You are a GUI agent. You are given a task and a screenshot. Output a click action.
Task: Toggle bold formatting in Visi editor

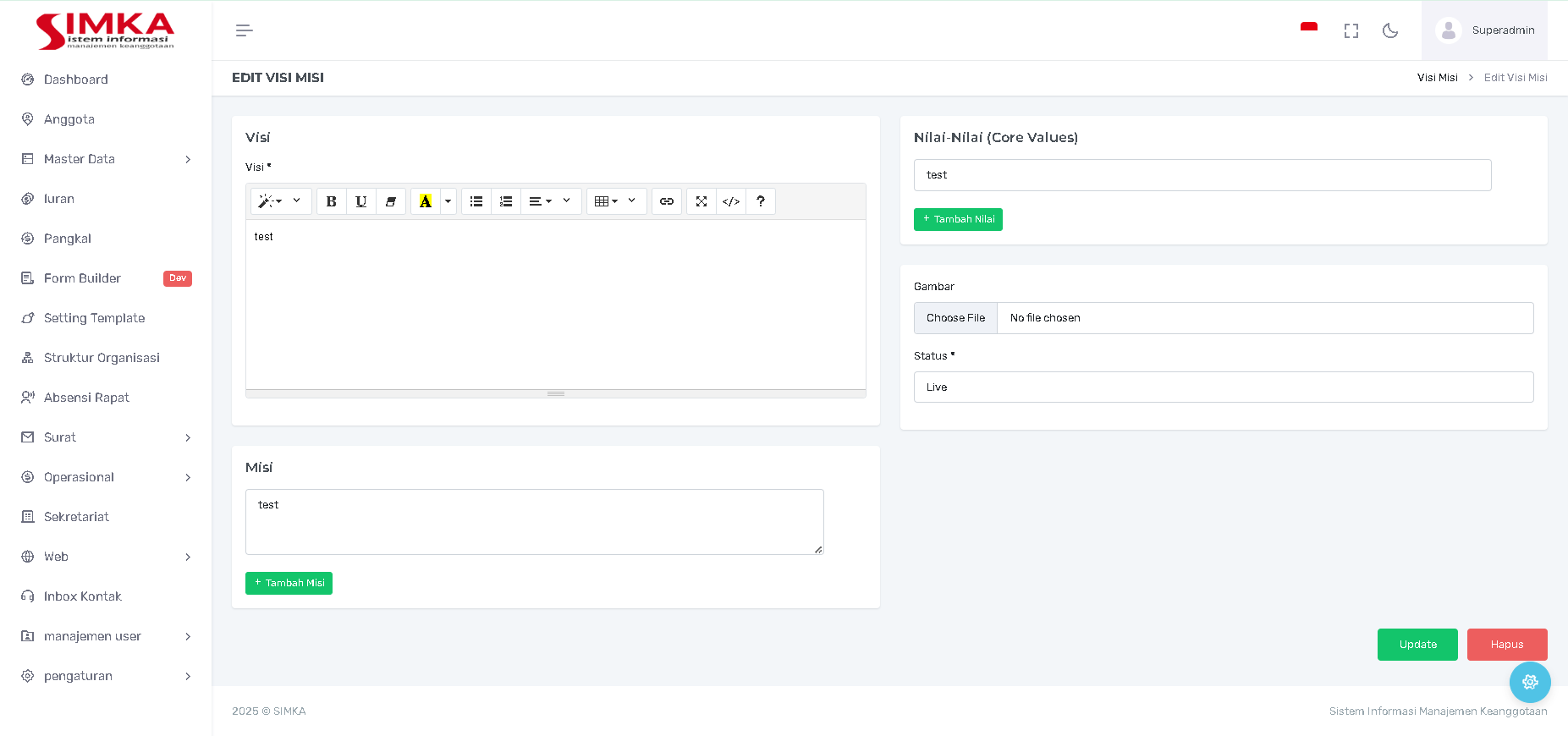[331, 201]
